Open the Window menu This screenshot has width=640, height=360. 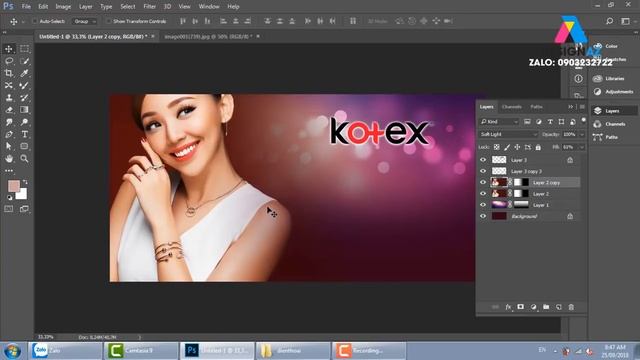pos(209,7)
